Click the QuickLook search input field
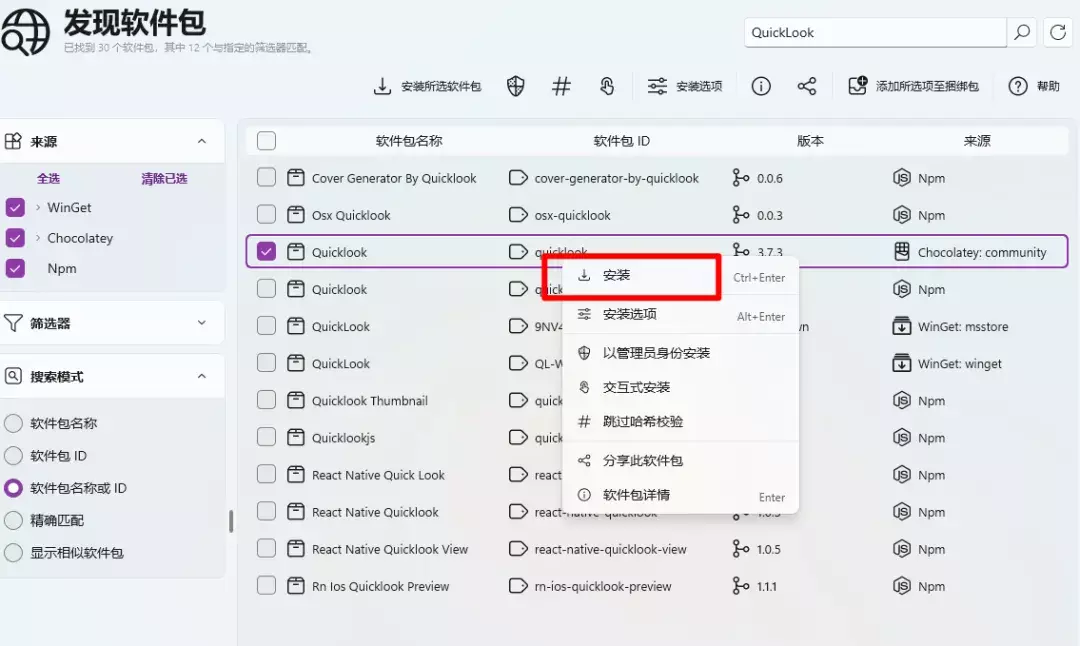 (875, 32)
